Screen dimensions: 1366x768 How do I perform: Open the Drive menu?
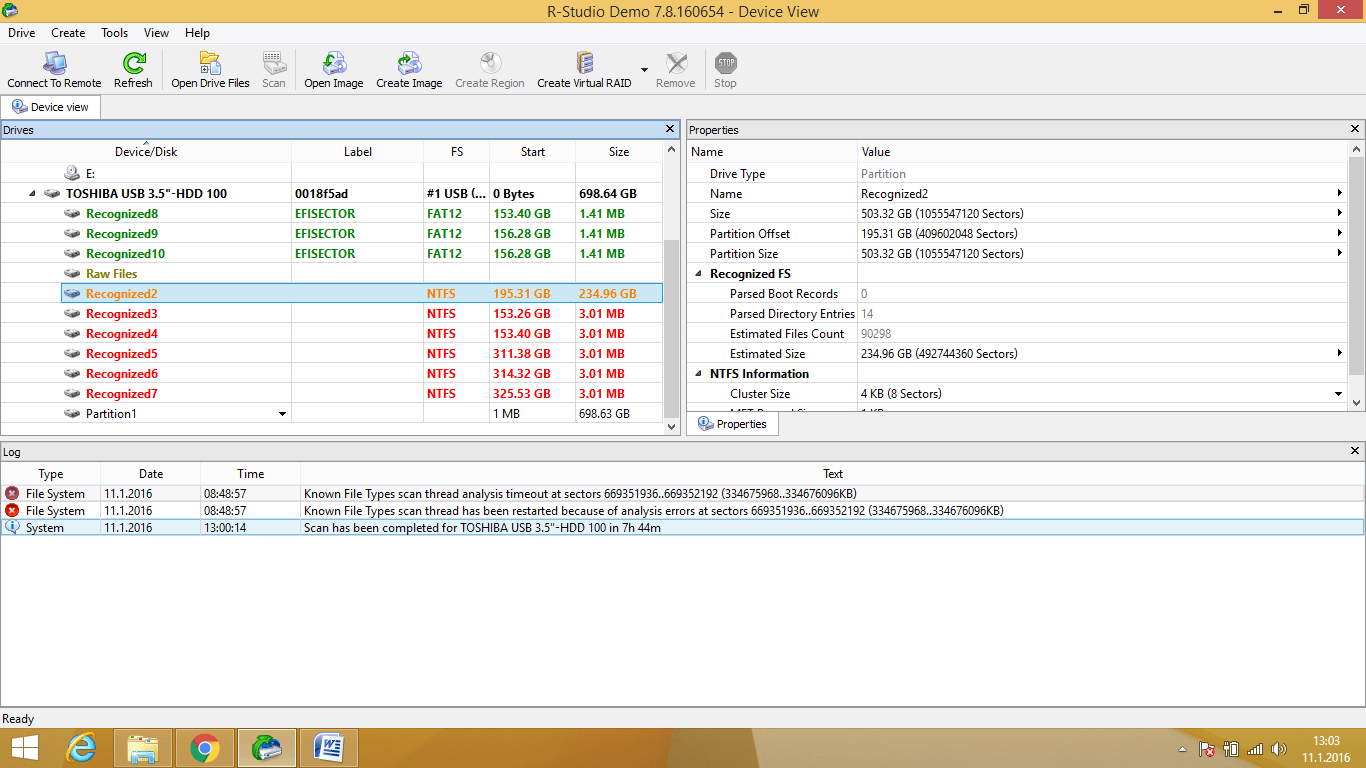tap(22, 33)
